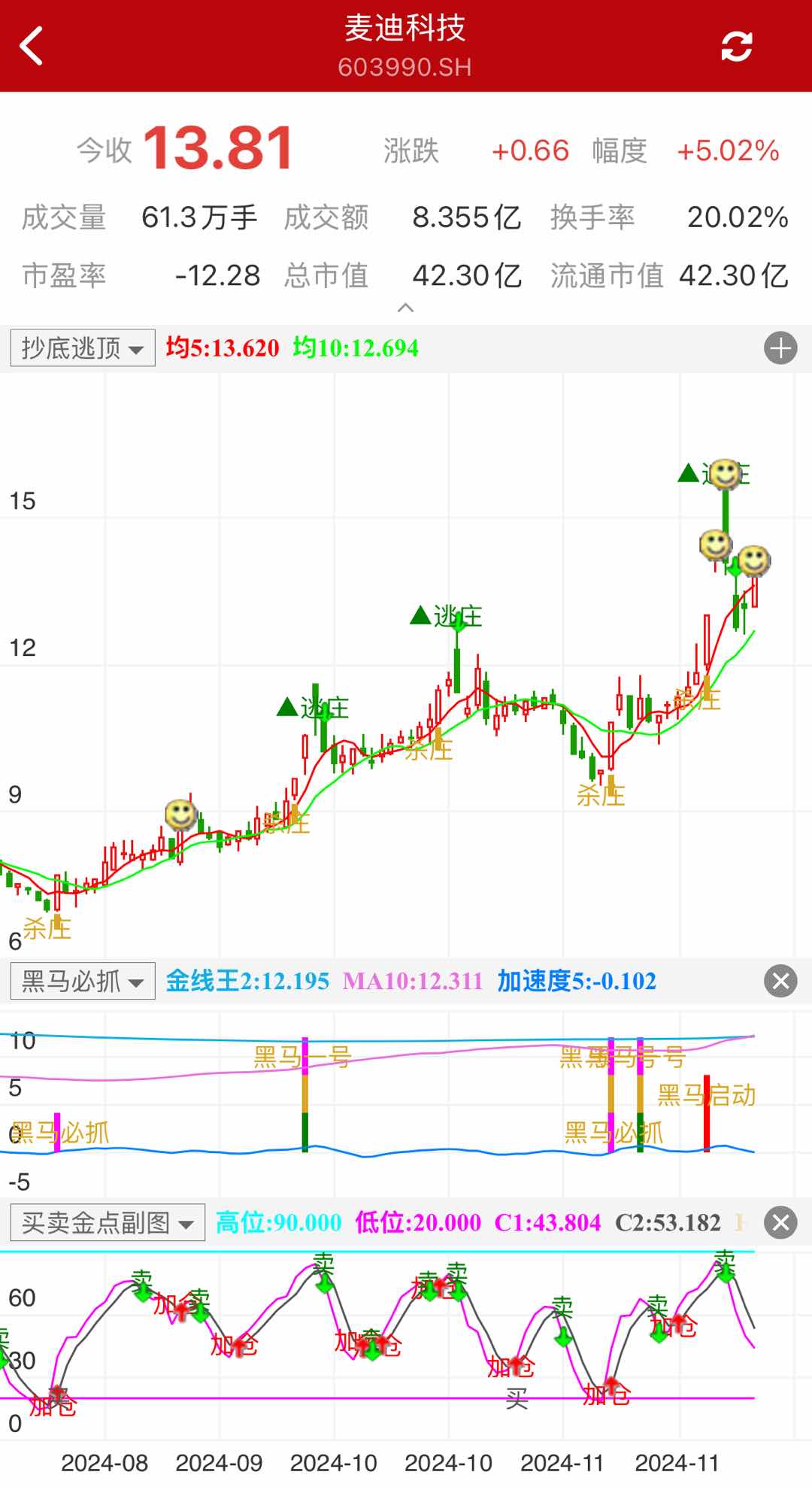Tap the back arrow icon
This screenshot has width=812, height=1487.
32,47
